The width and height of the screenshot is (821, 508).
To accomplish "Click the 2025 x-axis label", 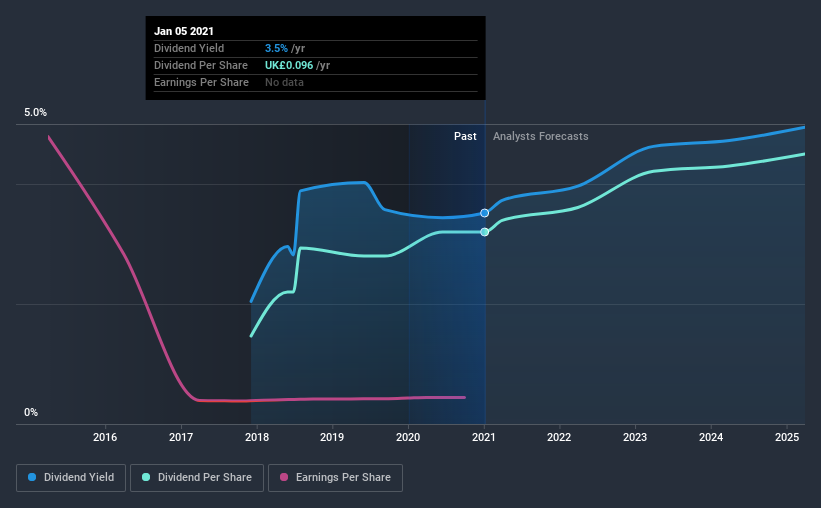I will 787,437.
